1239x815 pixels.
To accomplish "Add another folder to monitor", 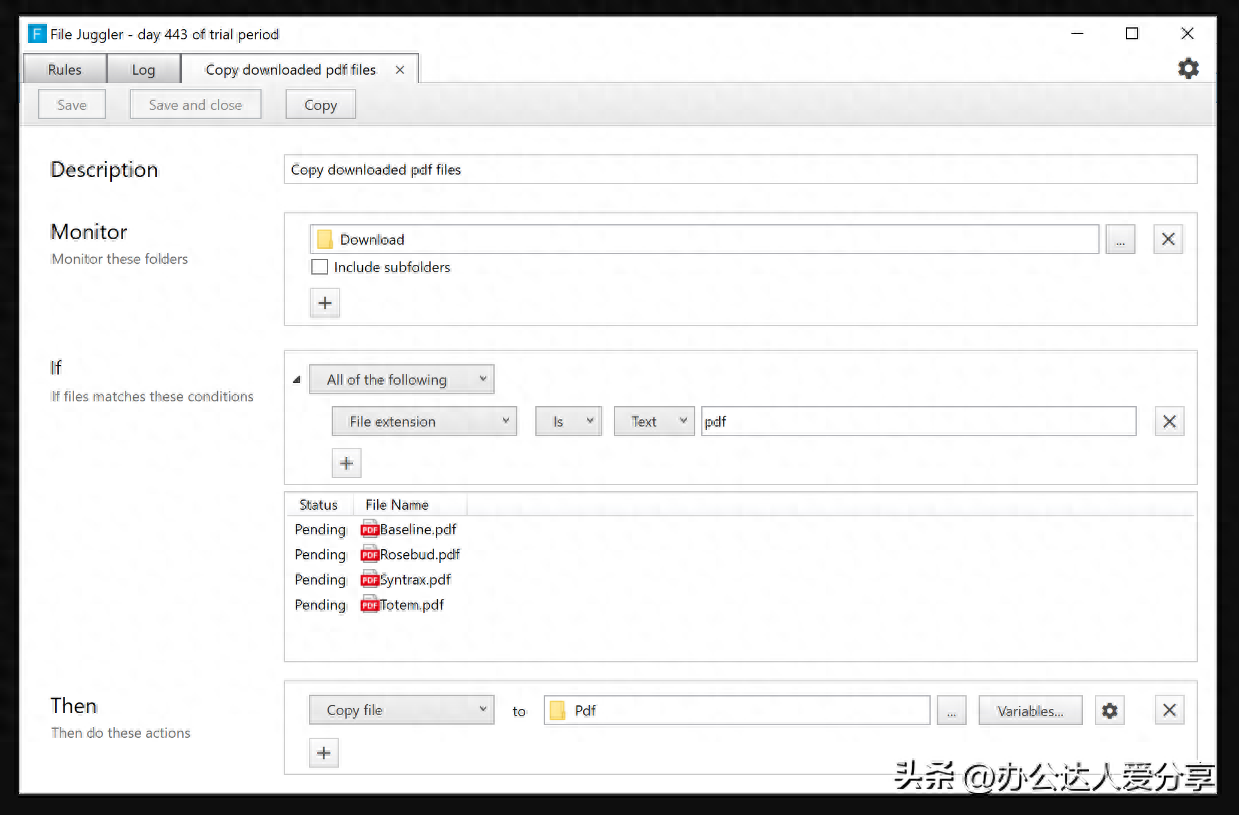I will (324, 302).
